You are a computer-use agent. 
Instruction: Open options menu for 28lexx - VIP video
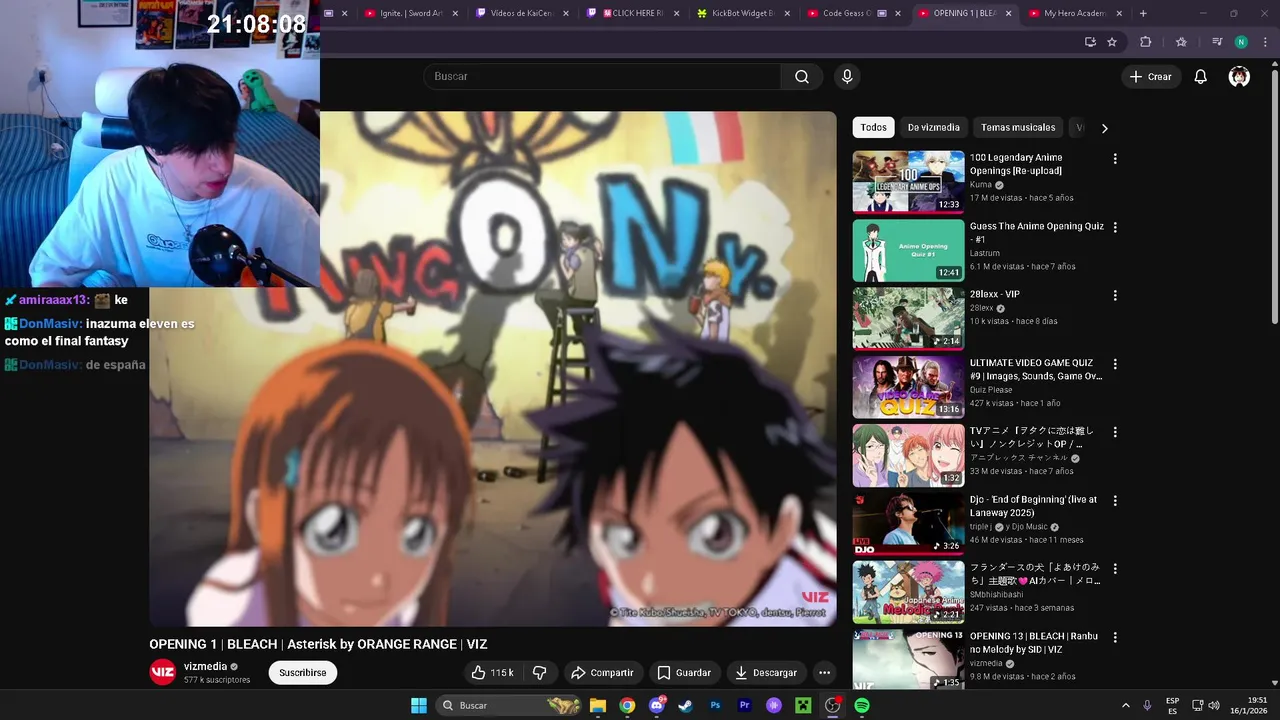point(1115,296)
